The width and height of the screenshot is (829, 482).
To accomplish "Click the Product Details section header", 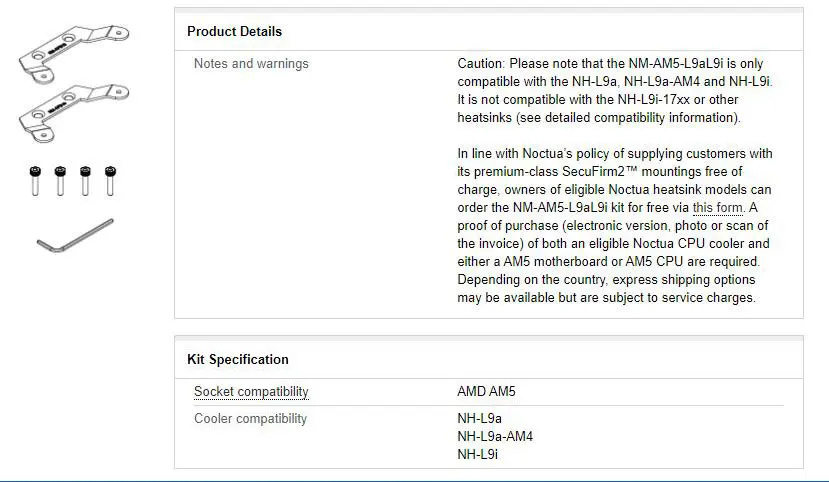I will (x=235, y=32).
